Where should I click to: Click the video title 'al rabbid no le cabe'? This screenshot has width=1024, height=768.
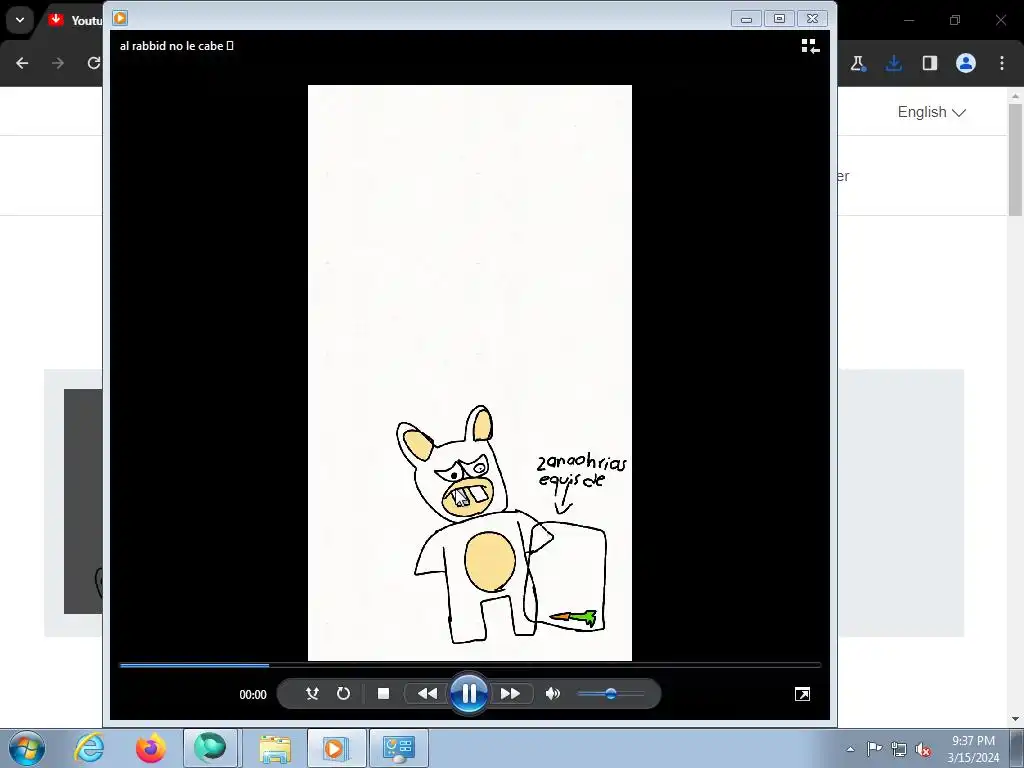(176, 46)
